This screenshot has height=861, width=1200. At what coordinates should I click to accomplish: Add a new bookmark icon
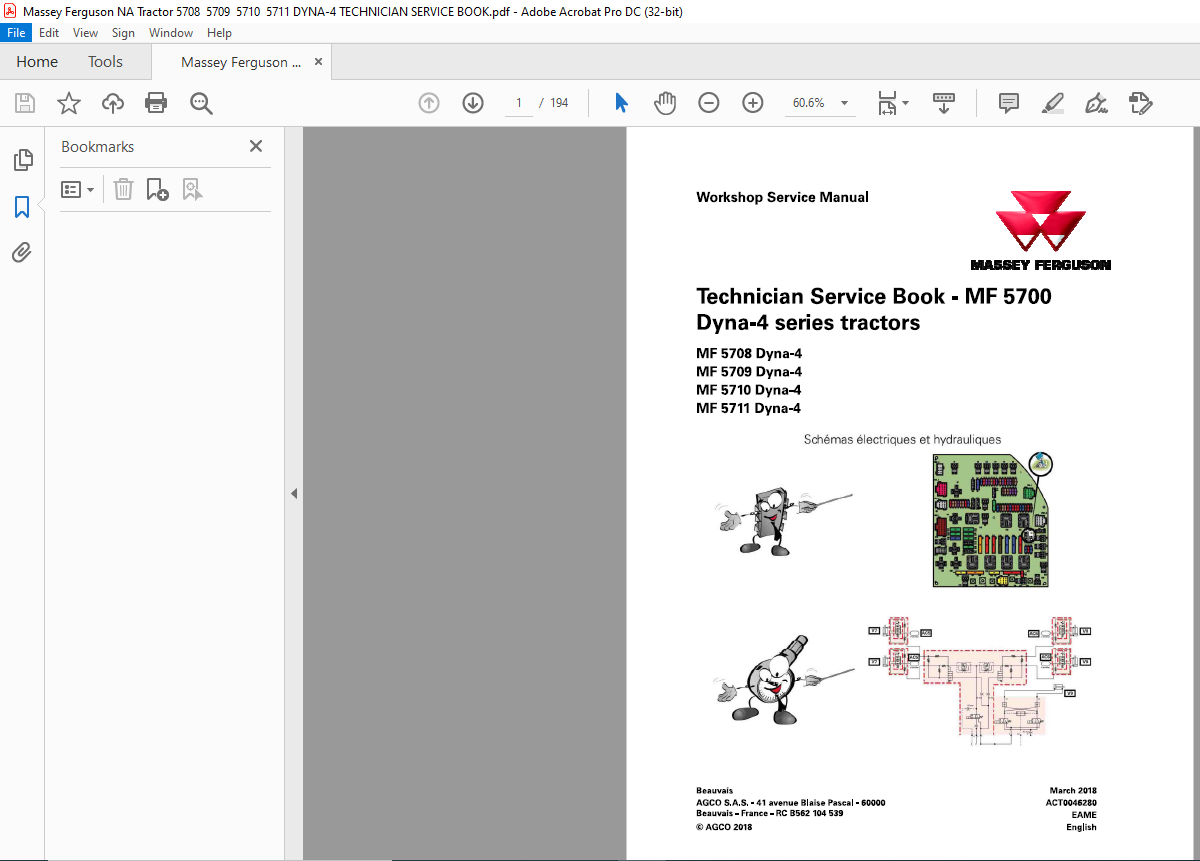coord(157,189)
